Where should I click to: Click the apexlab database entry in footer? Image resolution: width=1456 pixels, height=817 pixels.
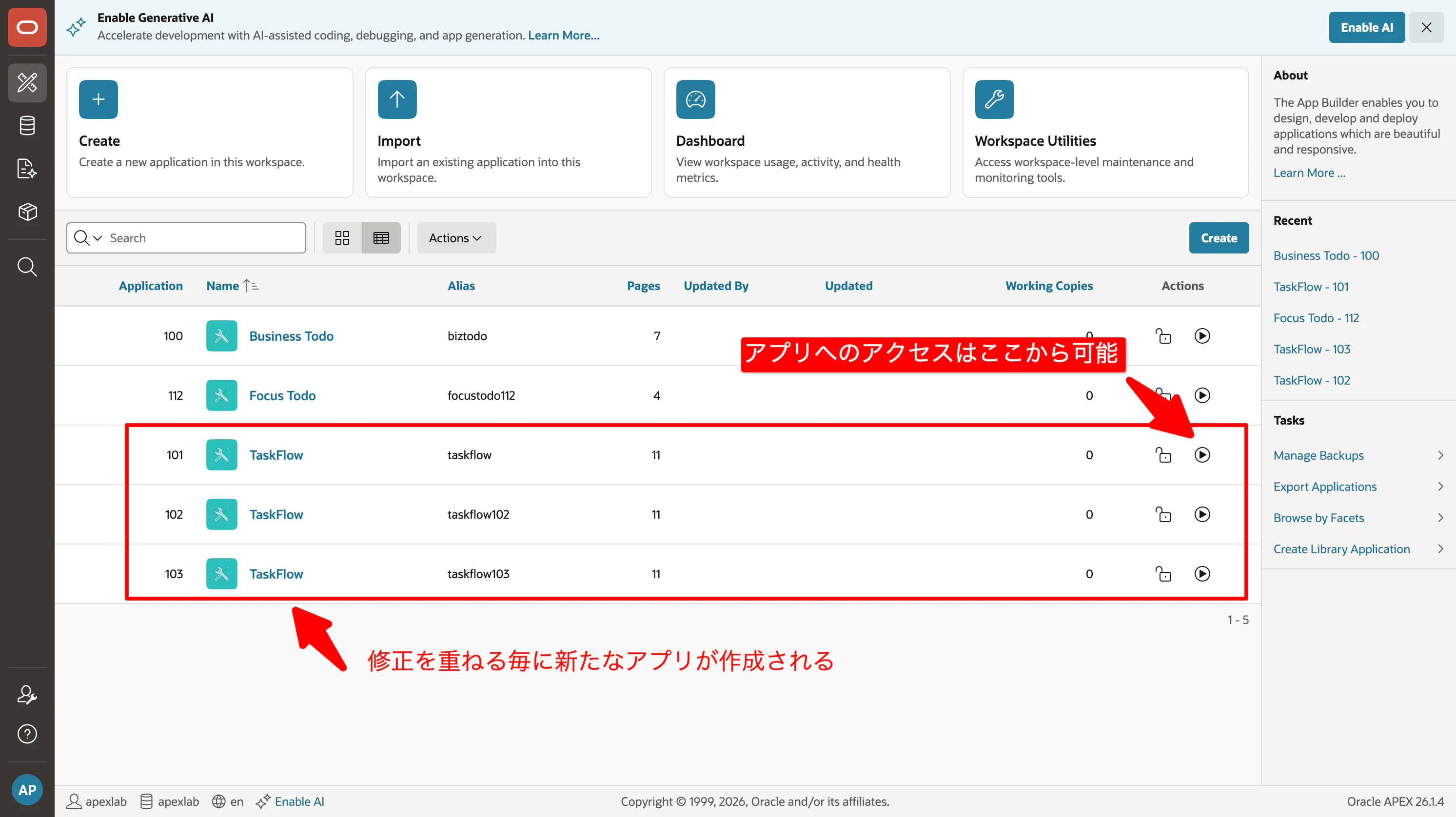[169, 802]
